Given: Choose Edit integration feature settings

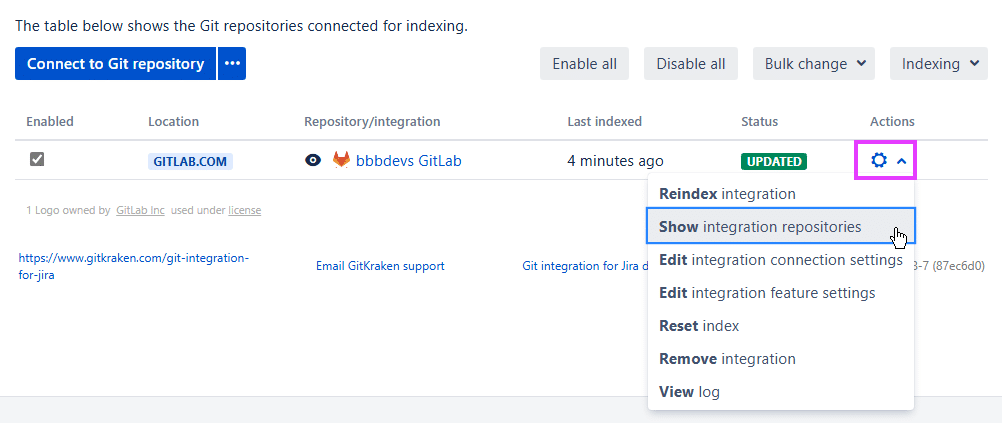Looking at the screenshot, I should pos(767,293).
